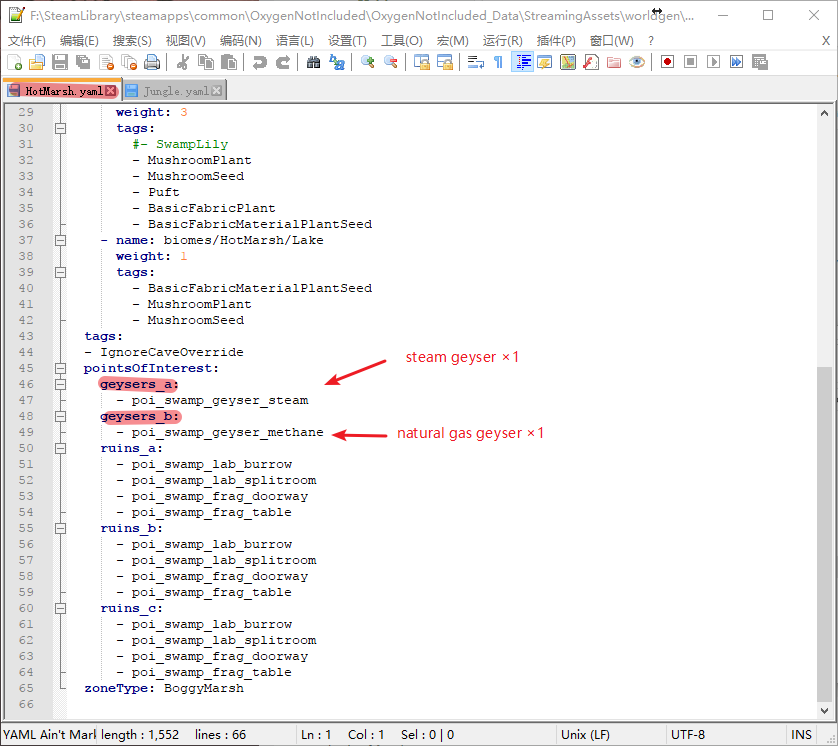Viewport: 838px width, 746px height.
Task: Collapse fold at biomes/HotMarsh/Lake line 37
Action: click(60, 240)
